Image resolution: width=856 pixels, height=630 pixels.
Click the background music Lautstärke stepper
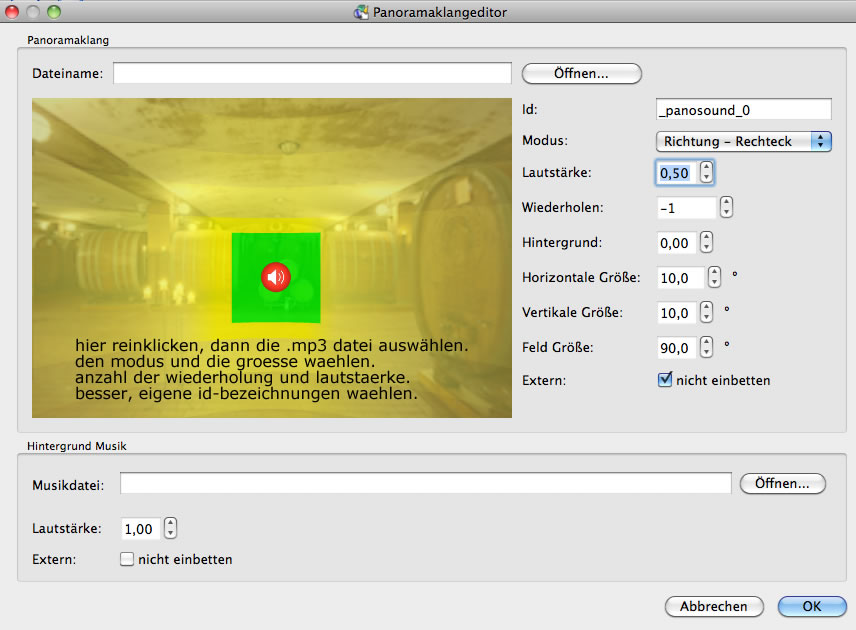170,528
